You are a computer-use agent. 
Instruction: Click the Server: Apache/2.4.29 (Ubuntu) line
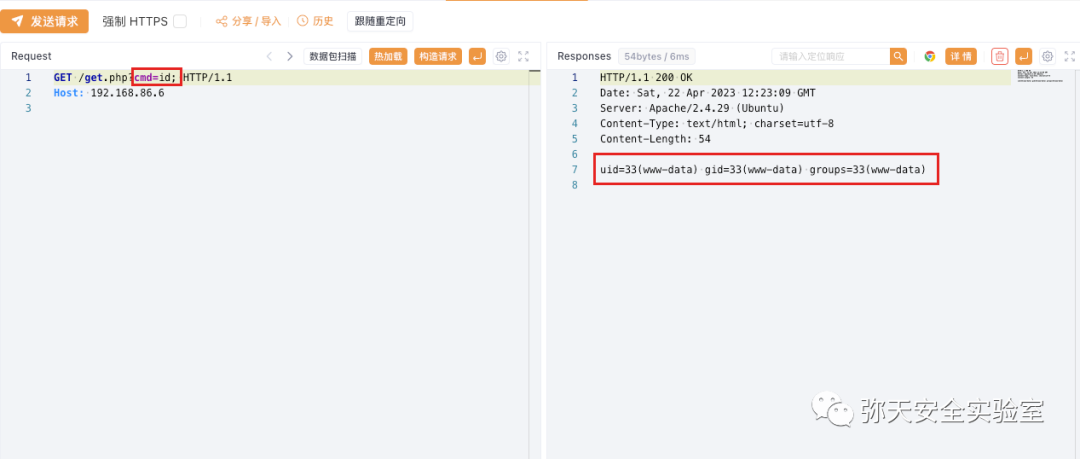[692, 108]
